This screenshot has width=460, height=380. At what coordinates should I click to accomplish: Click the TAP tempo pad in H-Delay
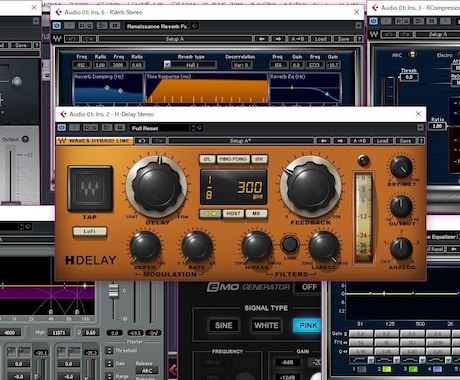tap(90, 188)
